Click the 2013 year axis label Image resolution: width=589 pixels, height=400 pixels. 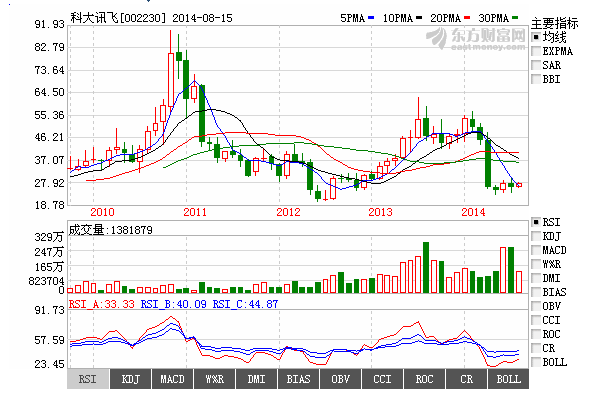380,212
